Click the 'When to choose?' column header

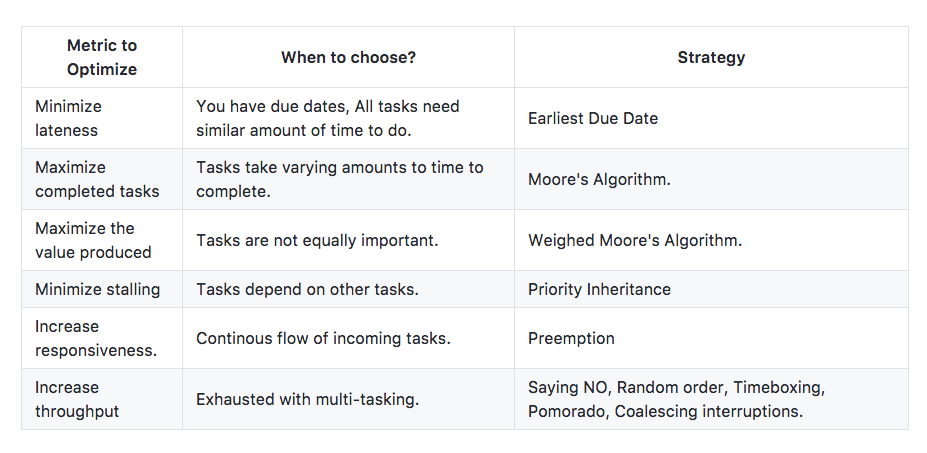(x=348, y=57)
